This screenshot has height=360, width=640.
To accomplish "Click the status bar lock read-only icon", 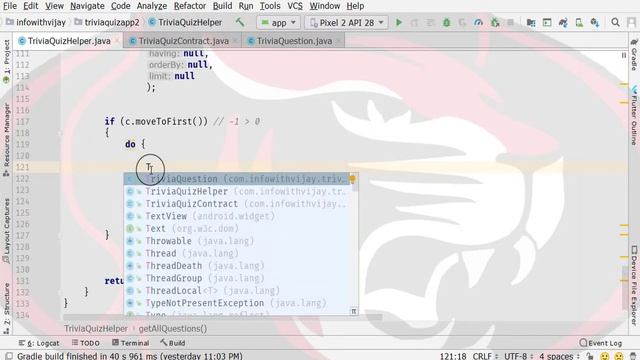I will tap(590, 356).
